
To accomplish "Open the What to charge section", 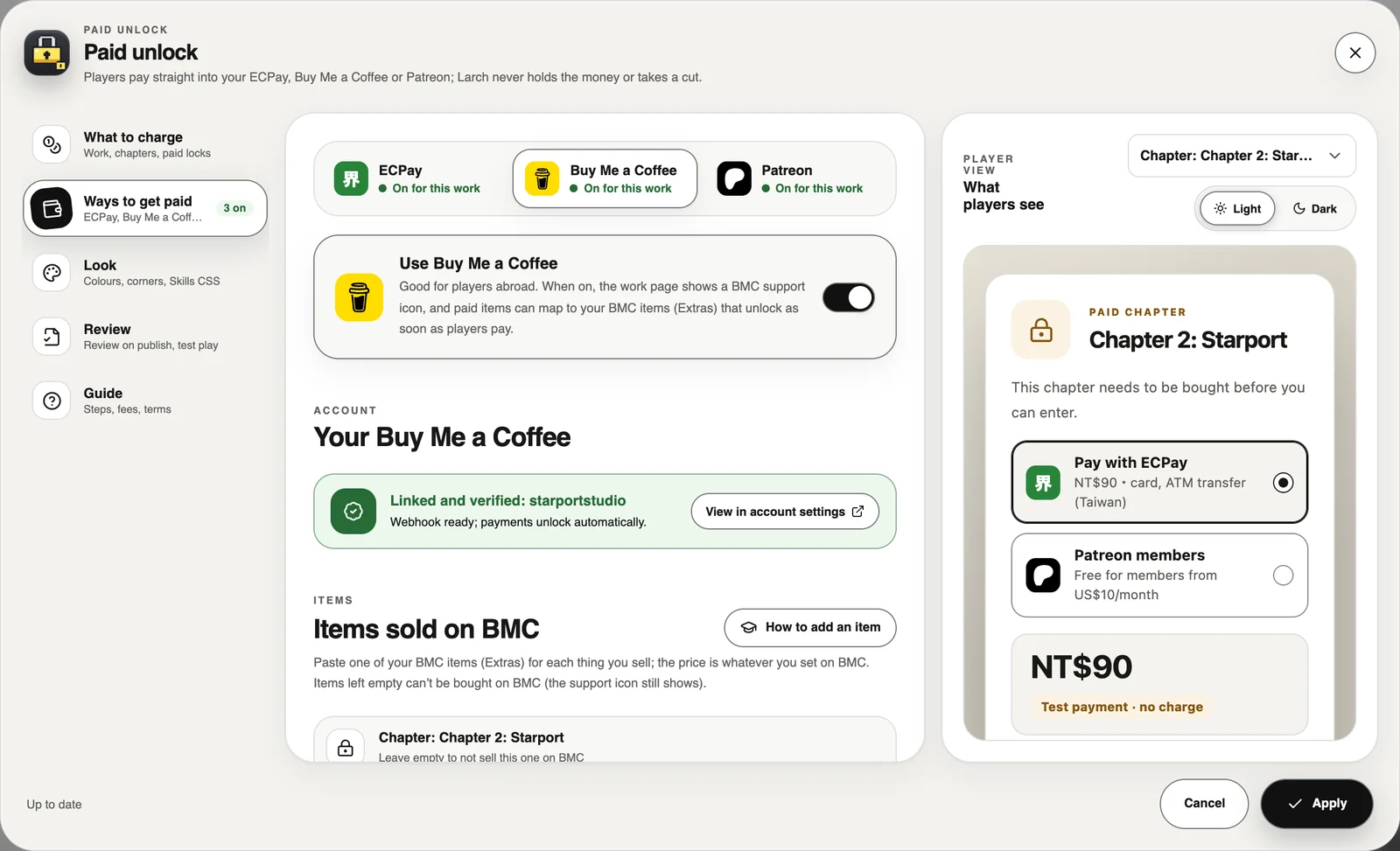I will 145,144.
